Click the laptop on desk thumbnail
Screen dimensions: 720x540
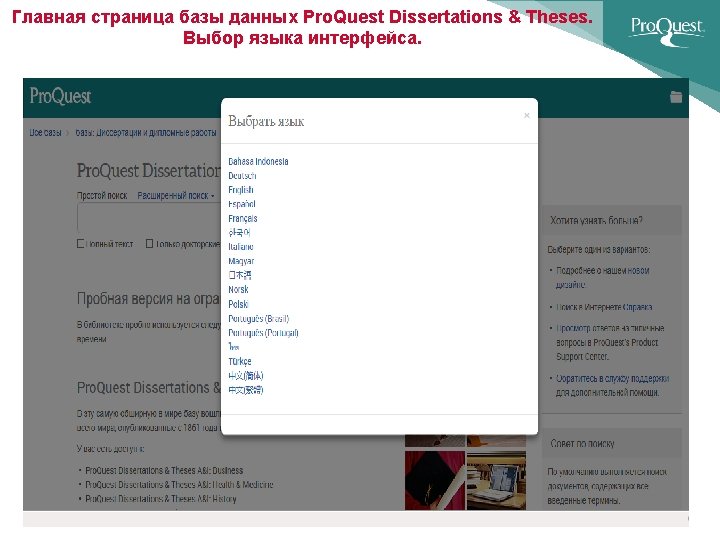tap(496, 480)
